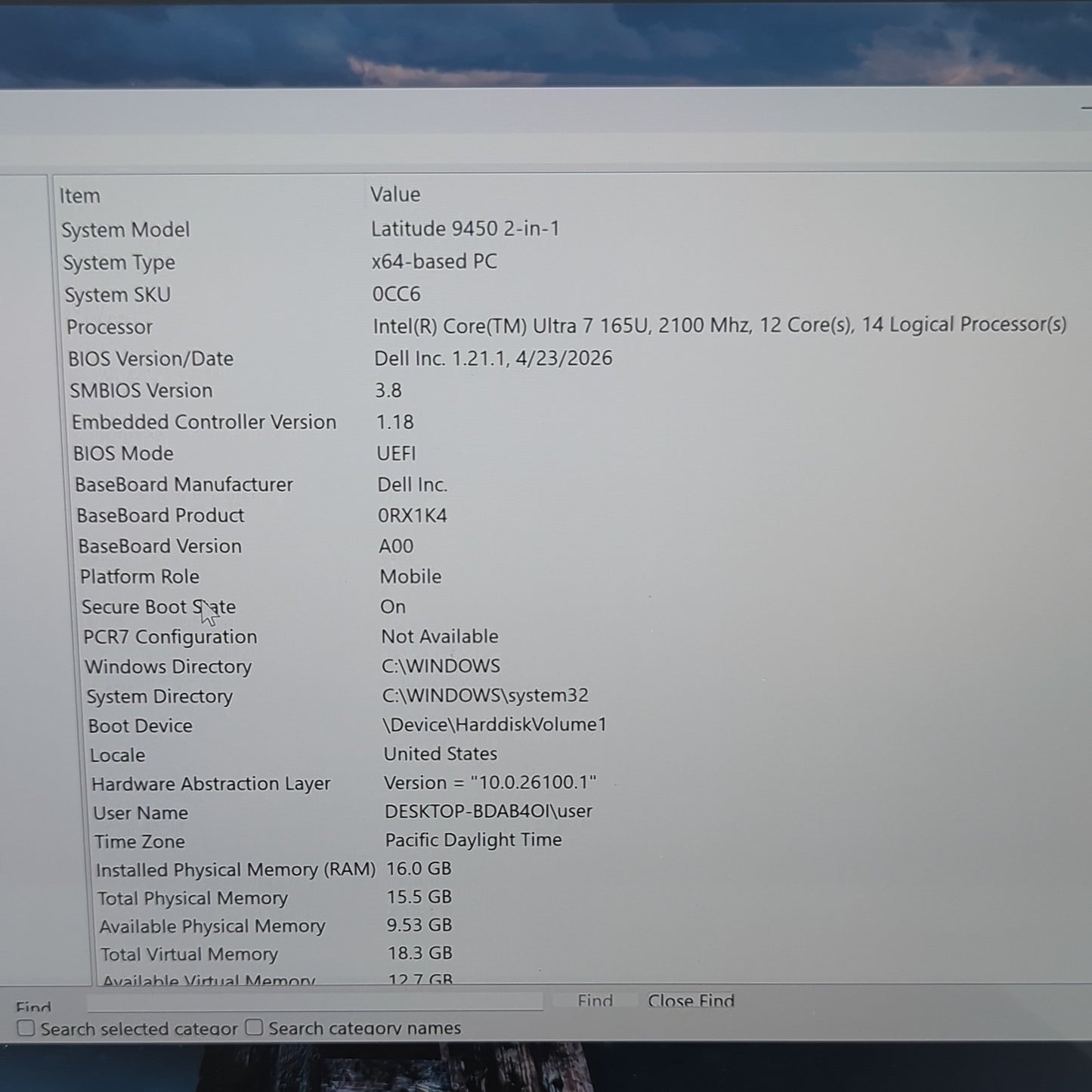Click the Secure Boot value "On"
This screenshot has height=1092, width=1092.
click(393, 607)
